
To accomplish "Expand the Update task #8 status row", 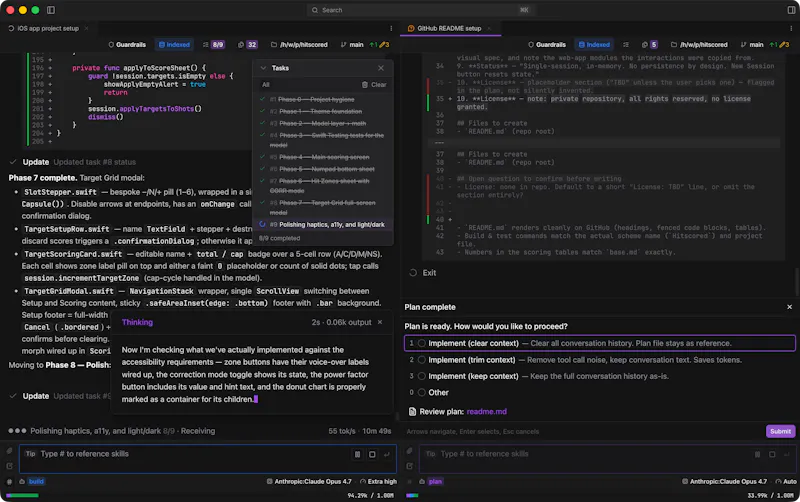I will tap(72, 162).
